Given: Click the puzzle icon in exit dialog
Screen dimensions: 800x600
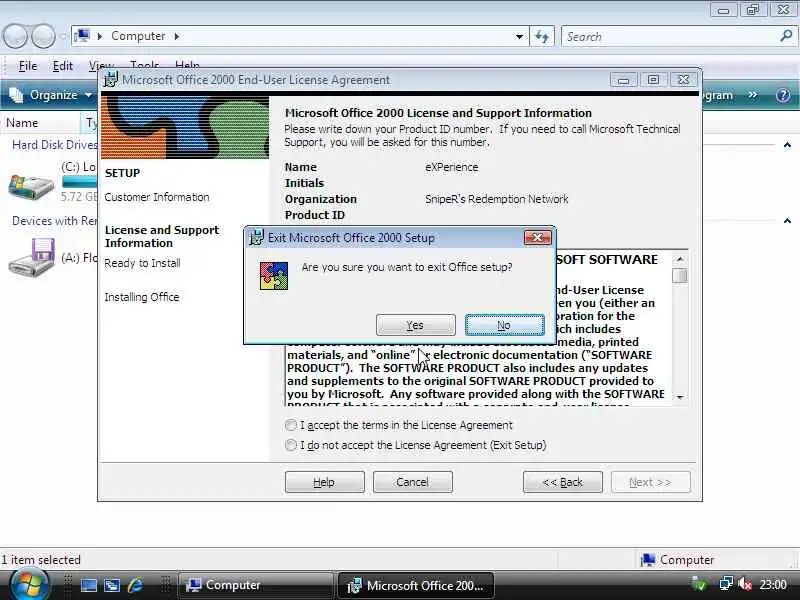Looking at the screenshot, I should coord(274,276).
